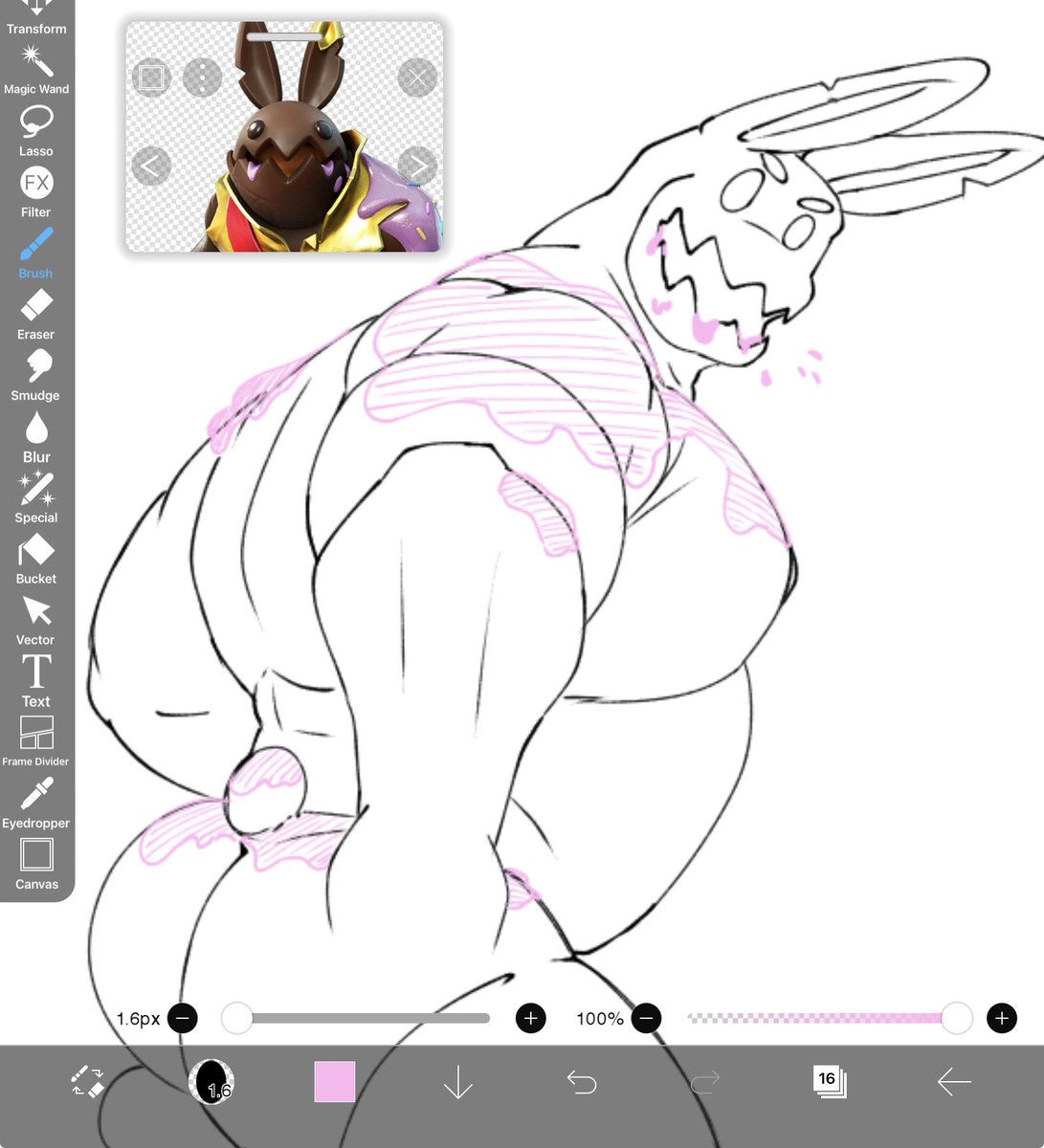Tap the down arrow in bottom bar

click(458, 1082)
